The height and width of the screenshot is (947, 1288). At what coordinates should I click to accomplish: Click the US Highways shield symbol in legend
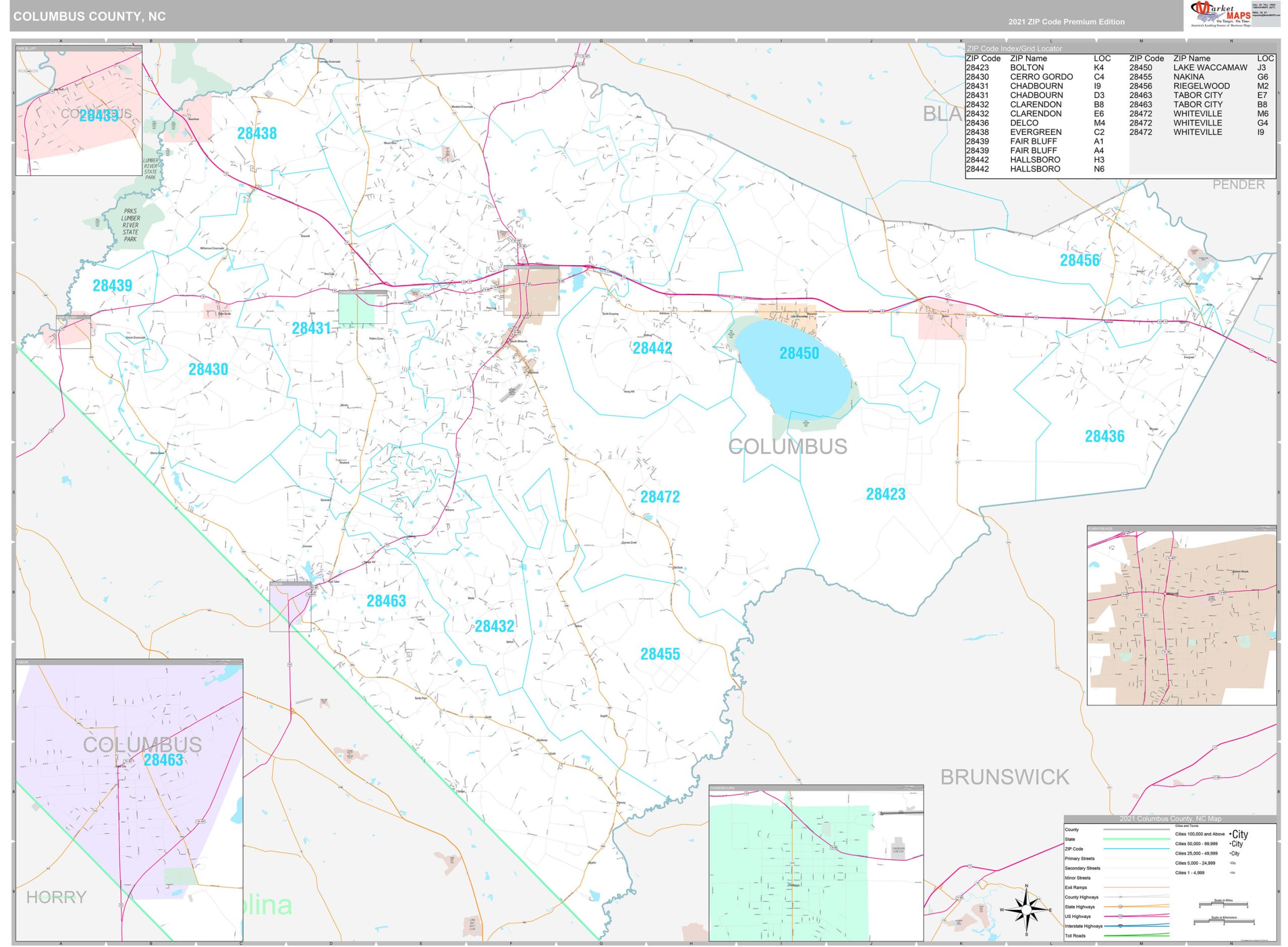coord(1119,916)
